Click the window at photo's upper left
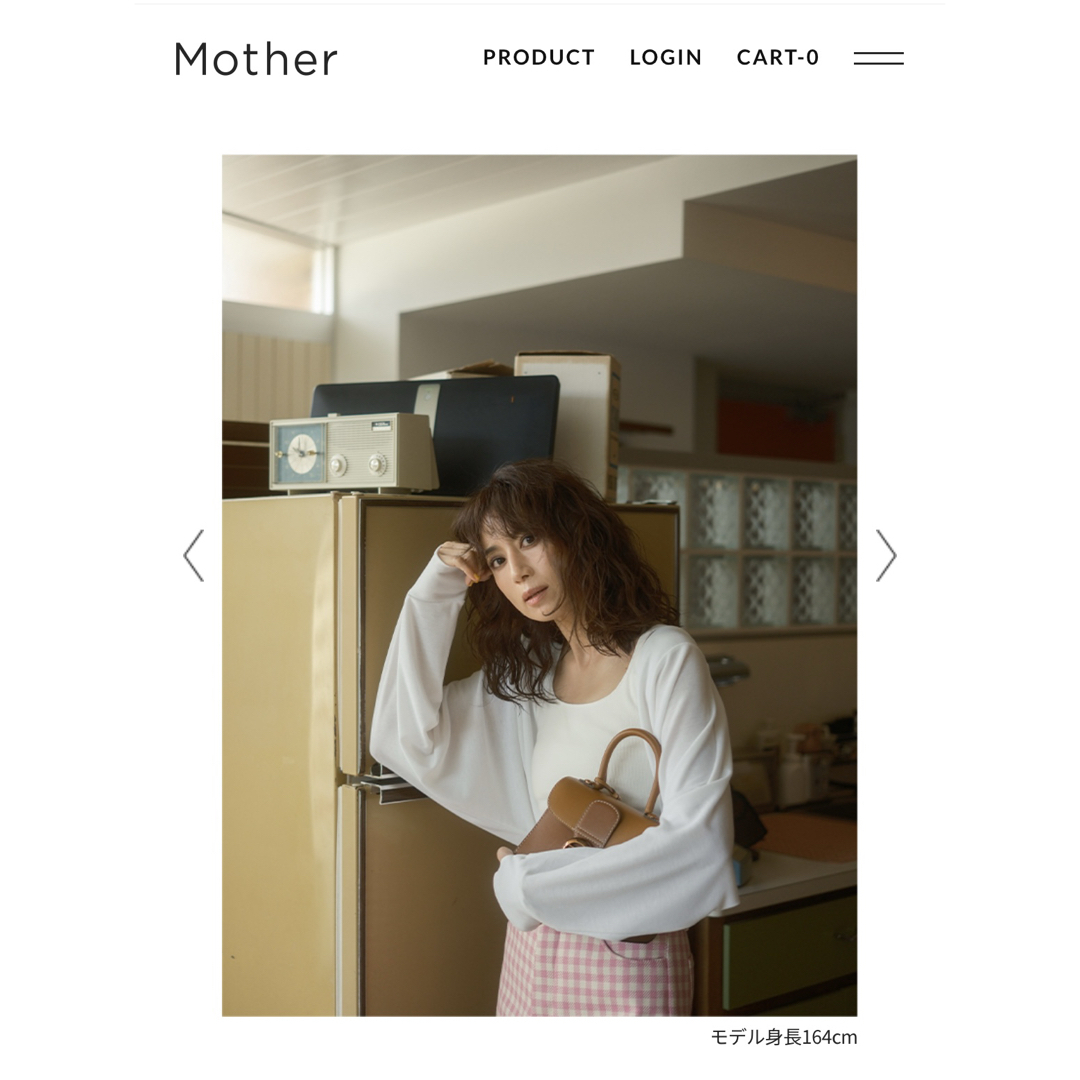The image size is (1080, 1080). 277,265
